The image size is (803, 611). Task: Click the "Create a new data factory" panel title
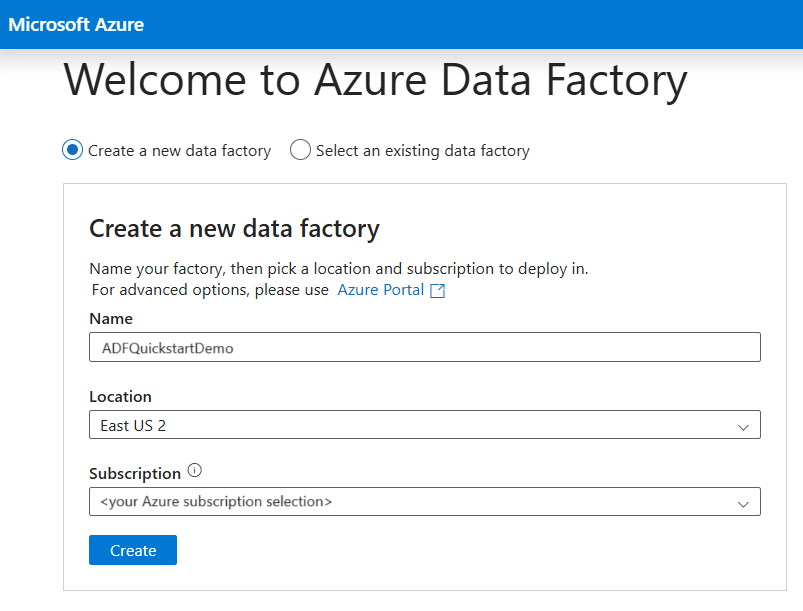[234, 228]
